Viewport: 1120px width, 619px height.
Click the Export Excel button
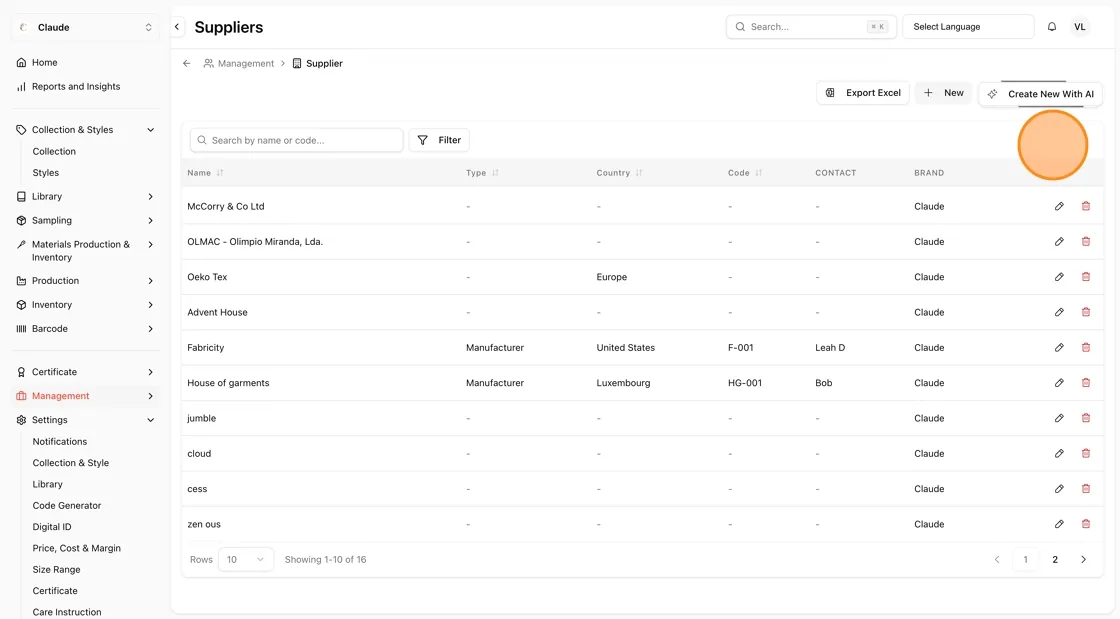click(x=863, y=93)
